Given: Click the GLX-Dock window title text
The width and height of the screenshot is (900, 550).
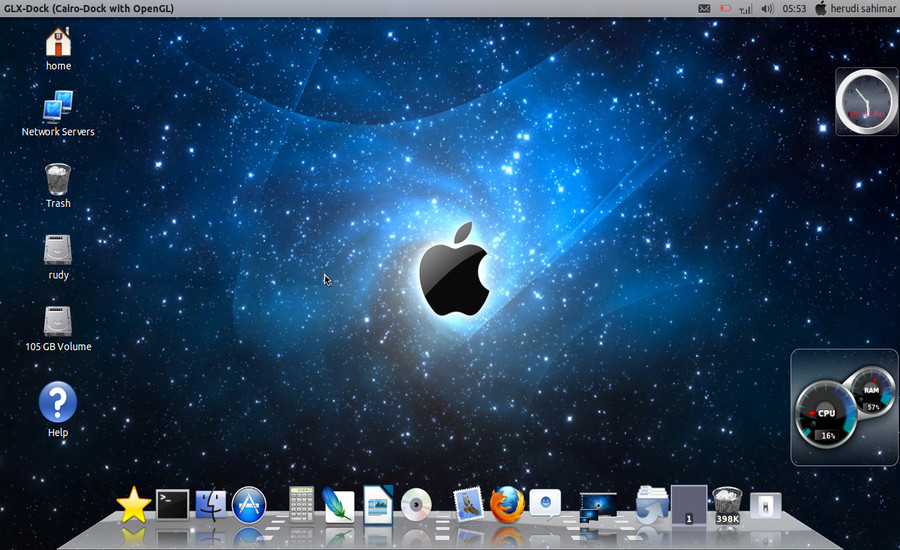Looking at the screenshot, I should click(89, 9).
